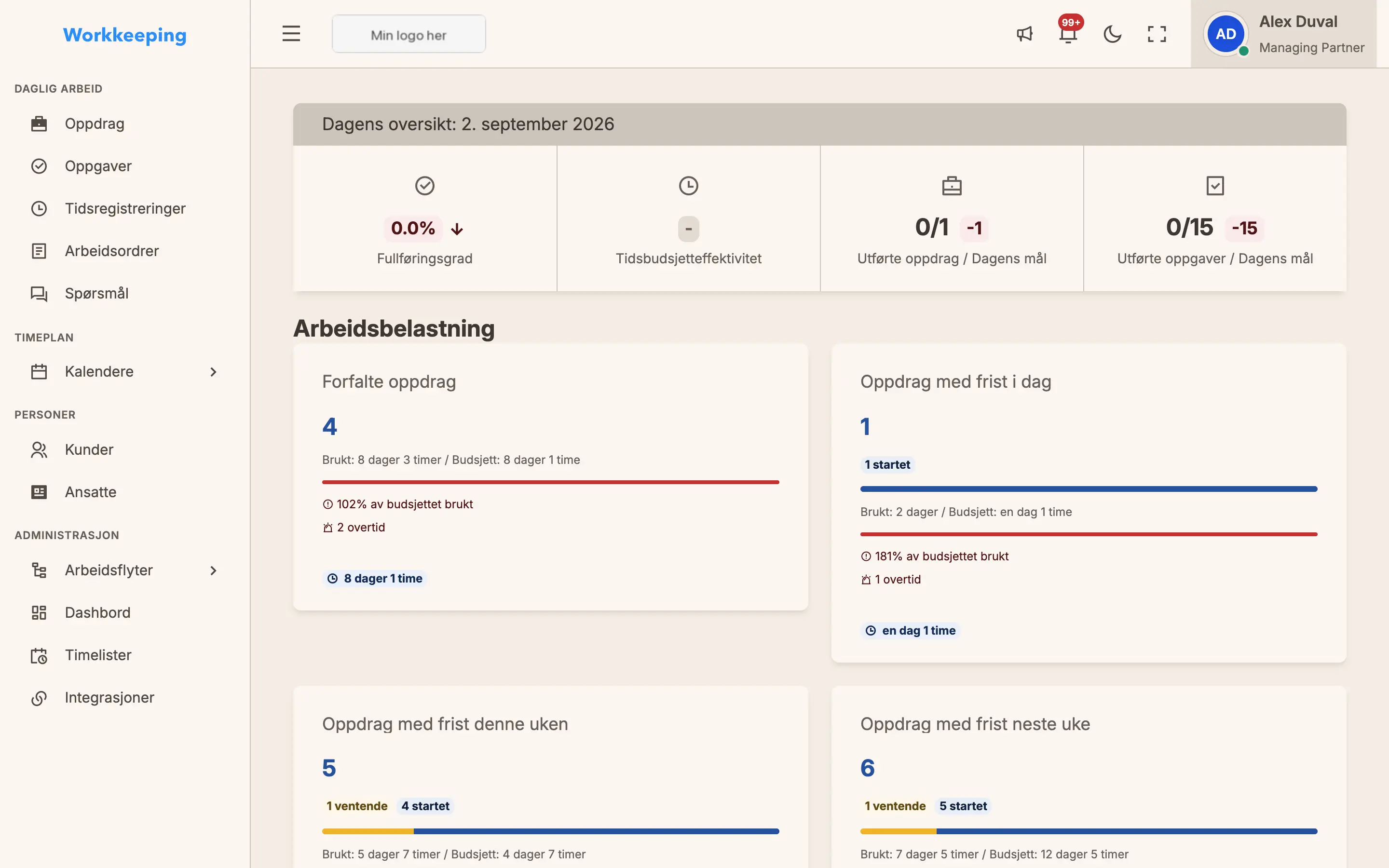Open the announcements megaphone icon
Screen dimensions: 1389x868
[1024, 34]
